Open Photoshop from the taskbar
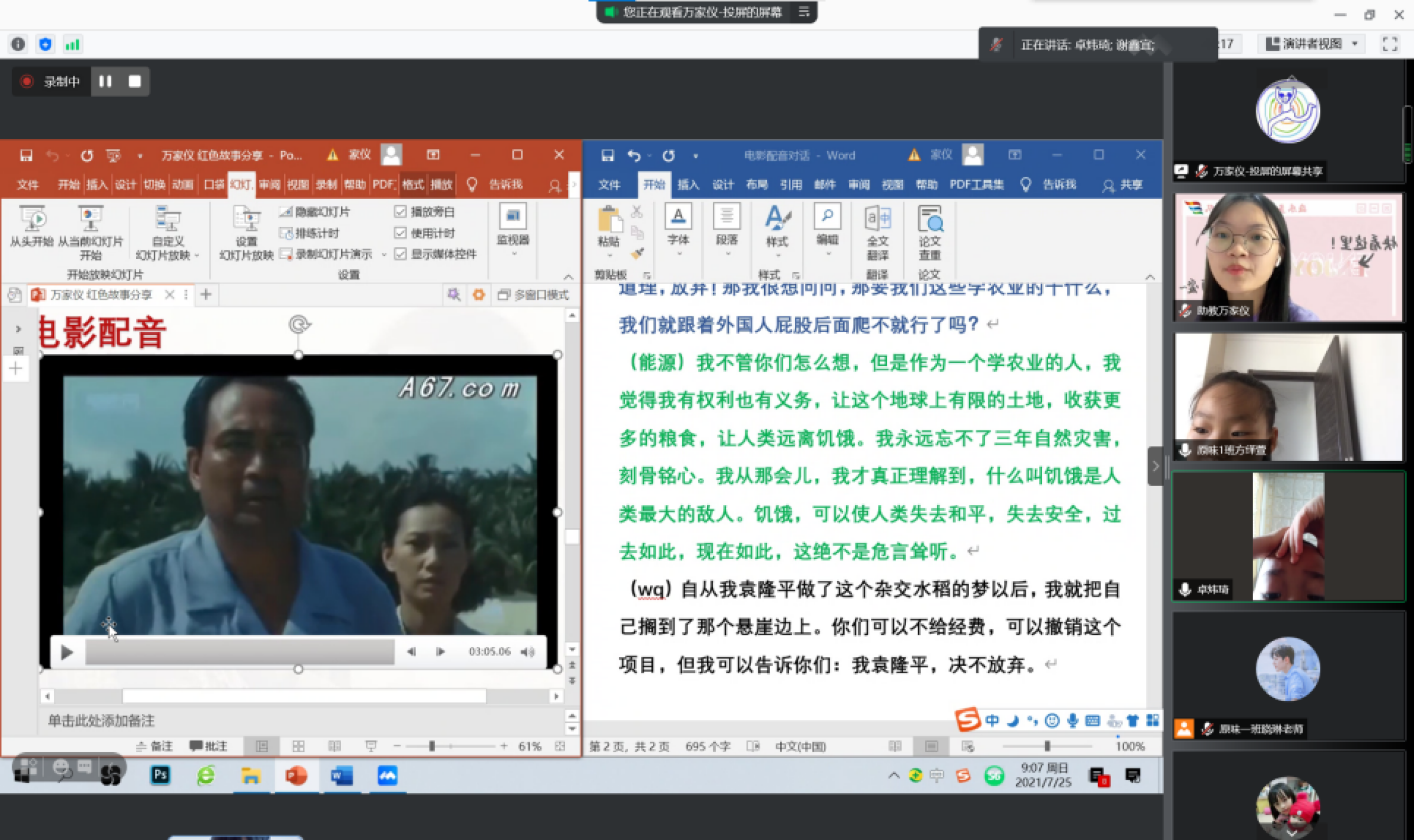Image resolution: width=1414 pixels, height=840 pixels. pos(160,775)
